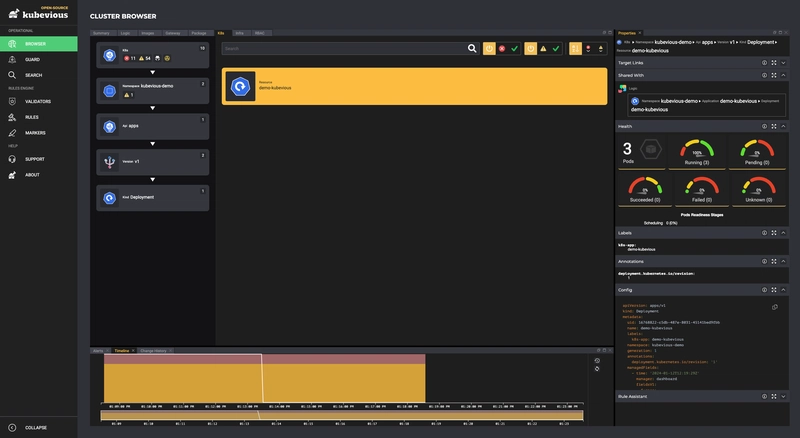Screen dimensions: 800x438
Task: Go to Validators in the sidebar
Action: click(x=38, y=101)
